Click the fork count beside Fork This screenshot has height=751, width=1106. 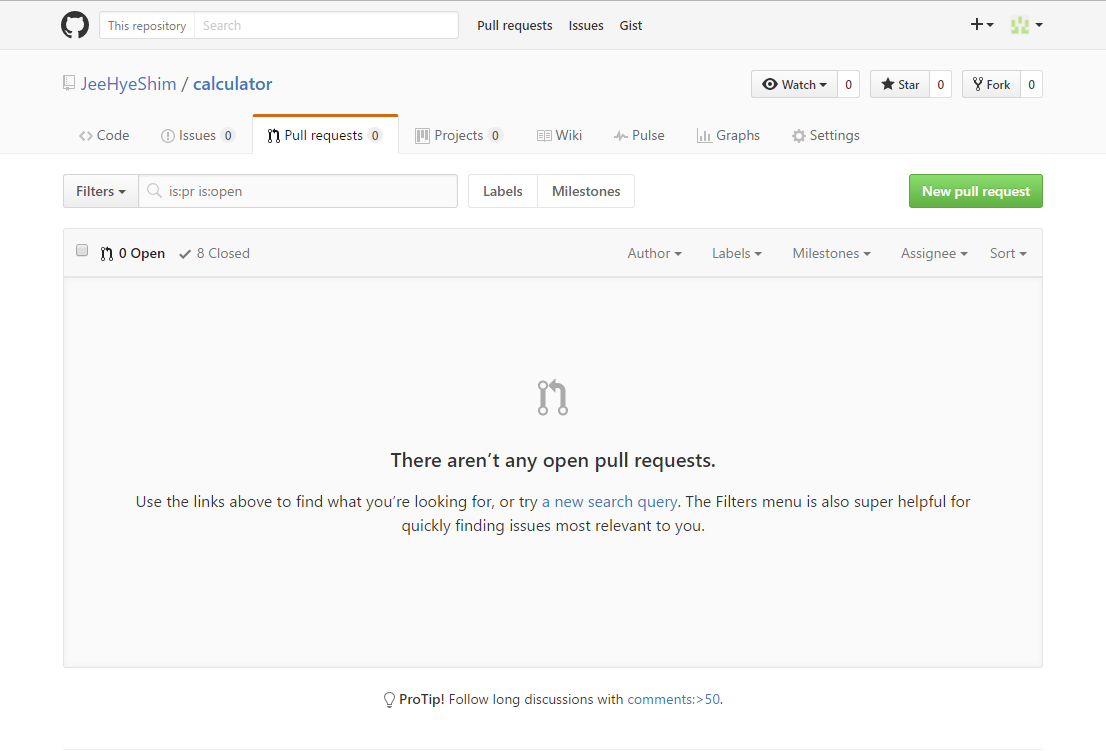(x=1031, y=85)
